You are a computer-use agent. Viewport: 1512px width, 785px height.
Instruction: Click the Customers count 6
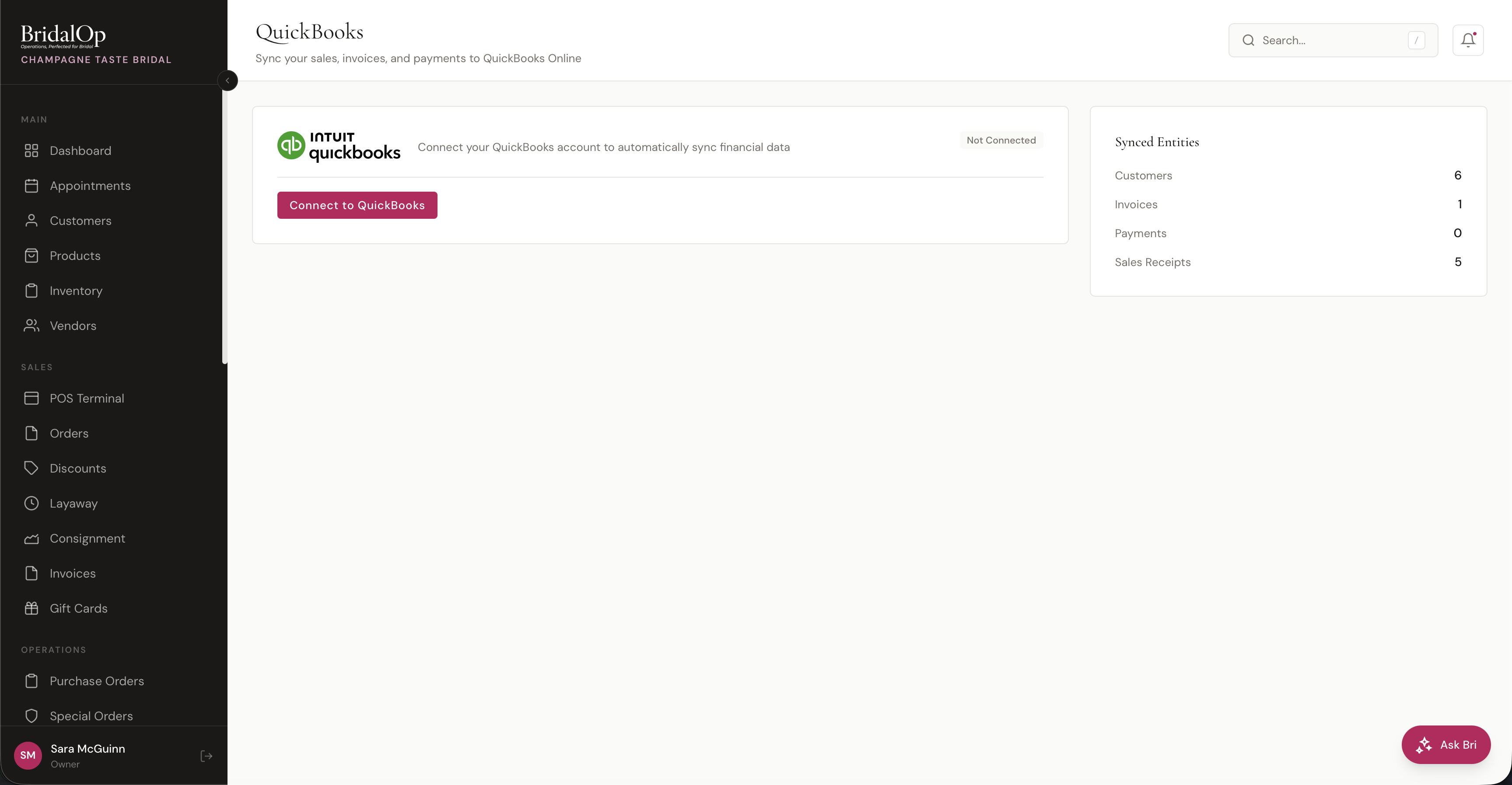(1457, 175)
